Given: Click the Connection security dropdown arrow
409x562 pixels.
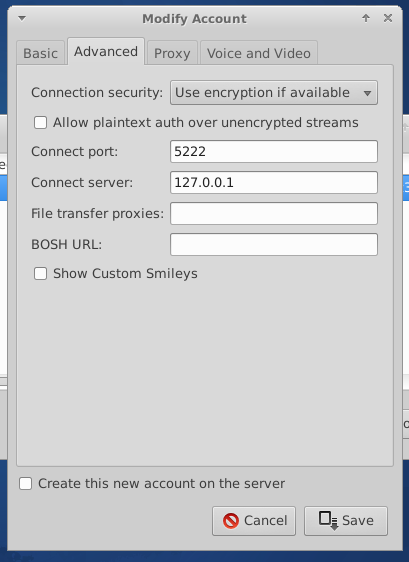Looking at the screenshot, I should point(367,93).
